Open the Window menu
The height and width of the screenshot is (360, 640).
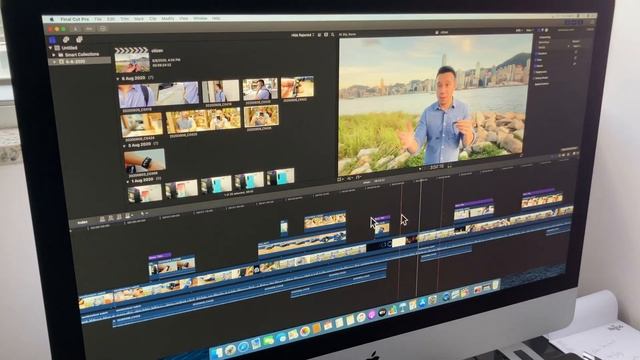click(x=200, y=18)
